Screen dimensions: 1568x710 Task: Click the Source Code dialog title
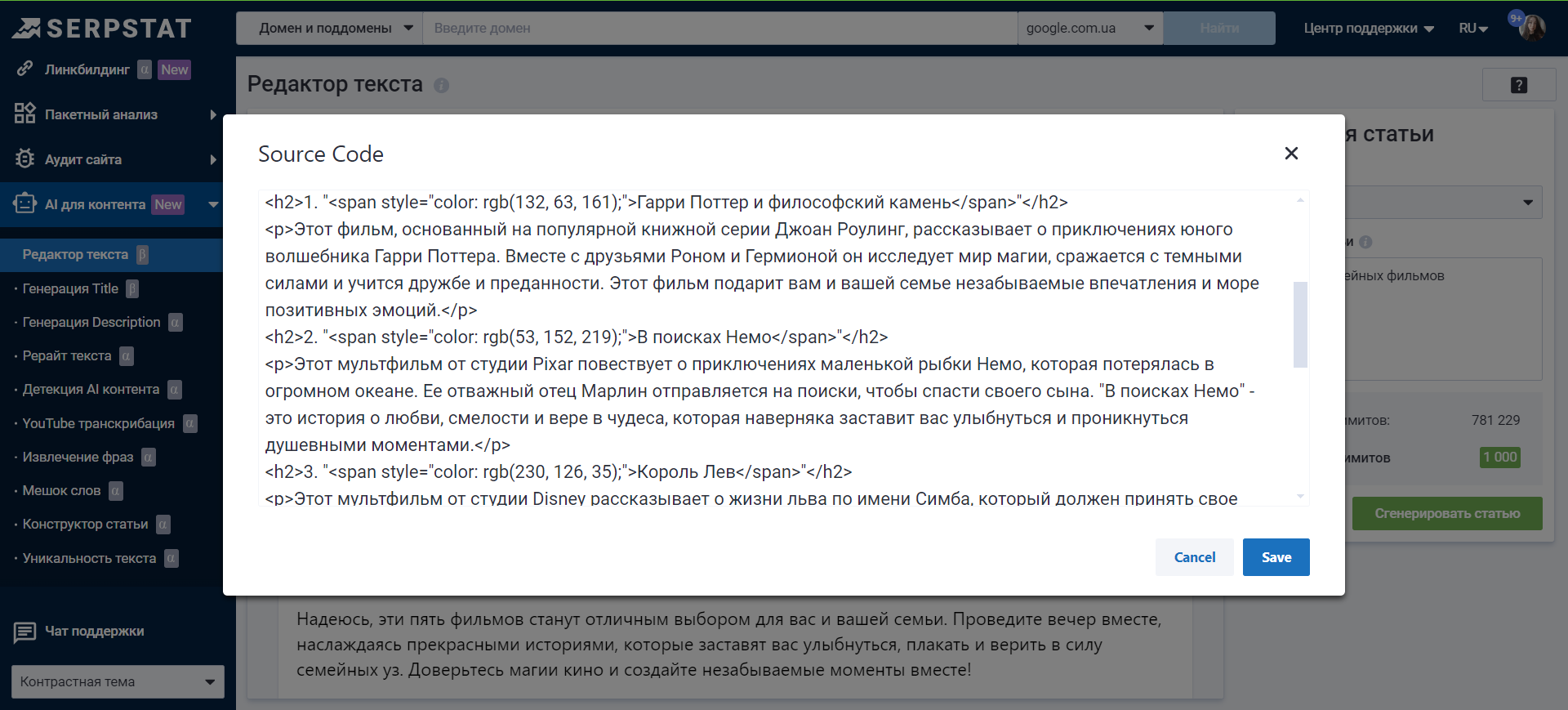321,154
